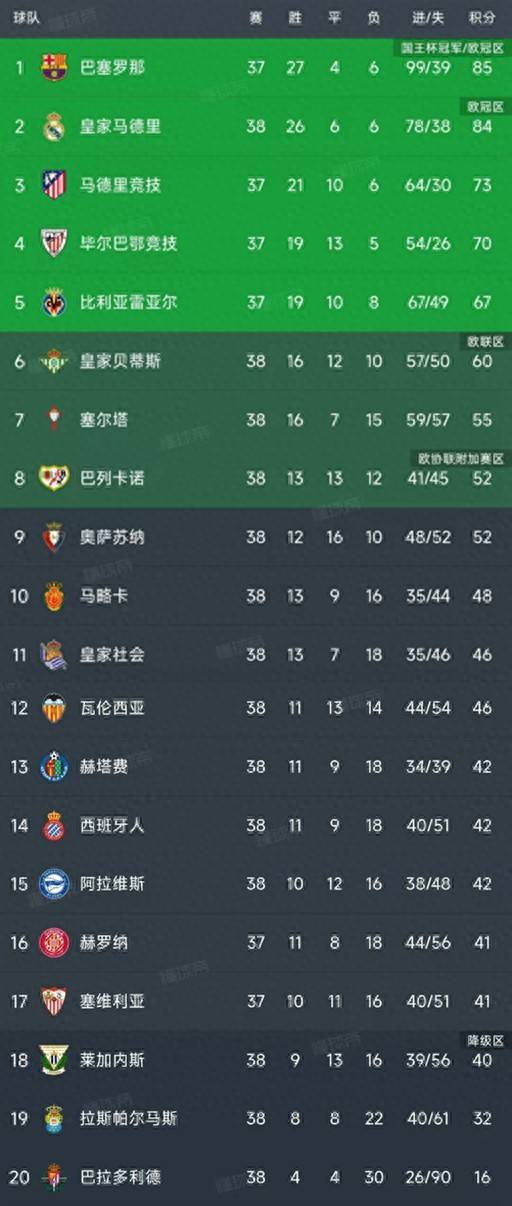Click the 降级区 relegation zone label

(485, 1041)
